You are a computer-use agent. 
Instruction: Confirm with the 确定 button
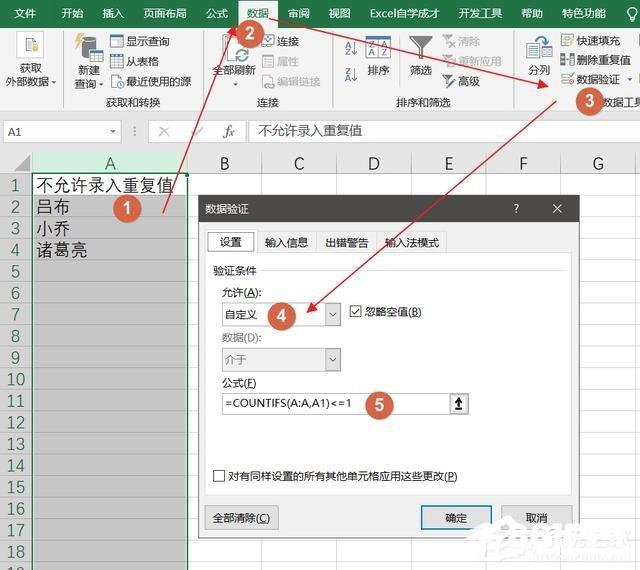(x=456, y=518)
